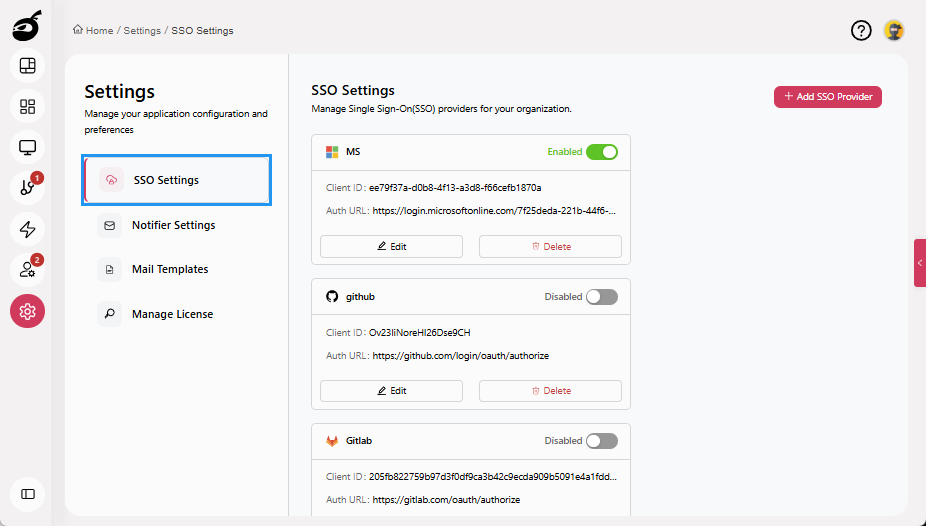Click the GitHub logo on github card
This screenshot has width=926, height=526.
pos(332,296)
